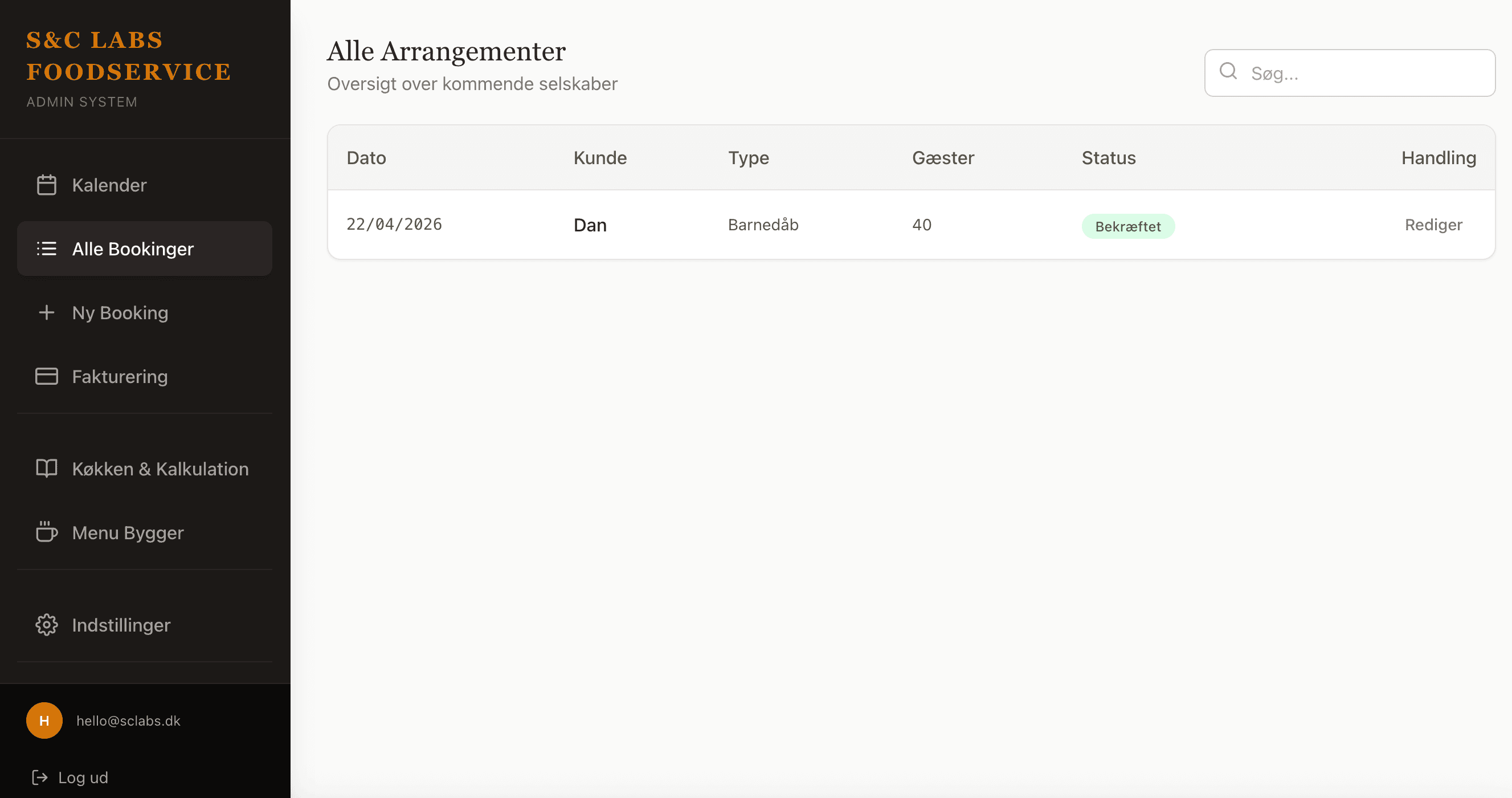Click the Fakturering credit card icon
Screen dimensions: 1512x798
coord(46,376)
